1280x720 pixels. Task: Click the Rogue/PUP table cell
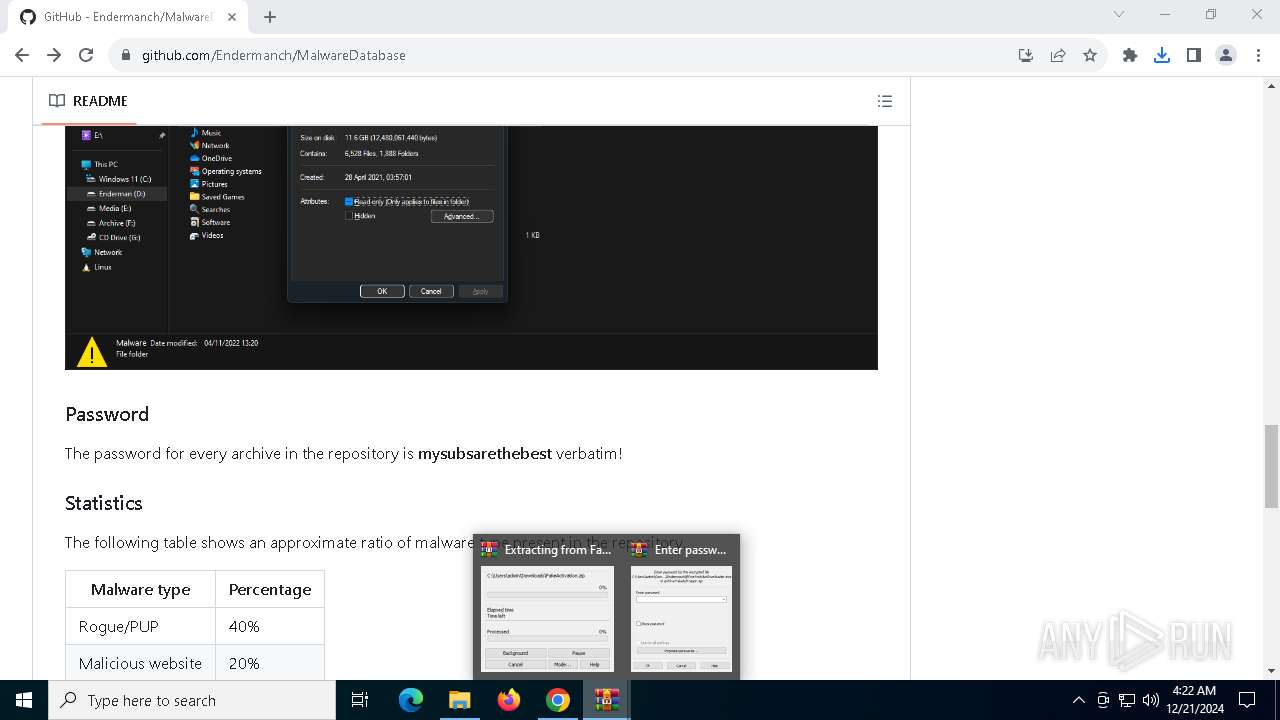point(140,626)
